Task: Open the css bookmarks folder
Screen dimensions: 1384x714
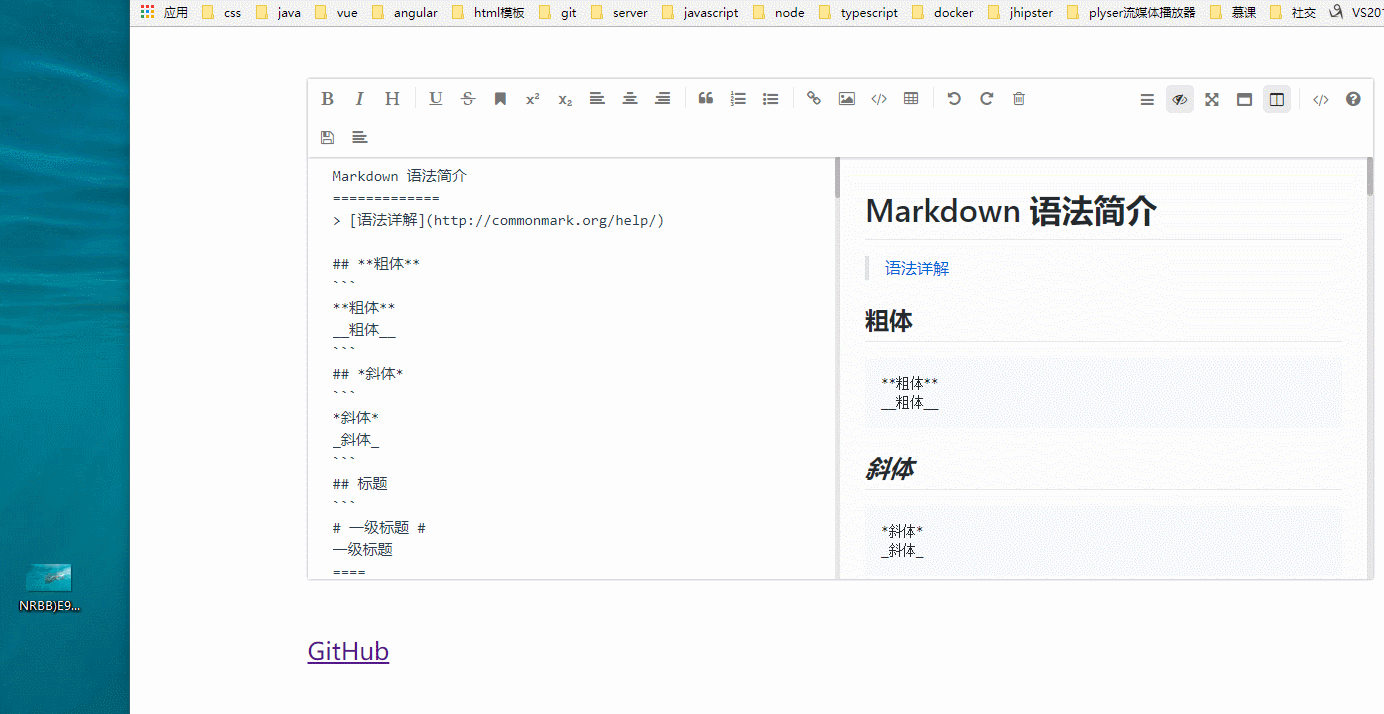Action: [x=221, y=13]
